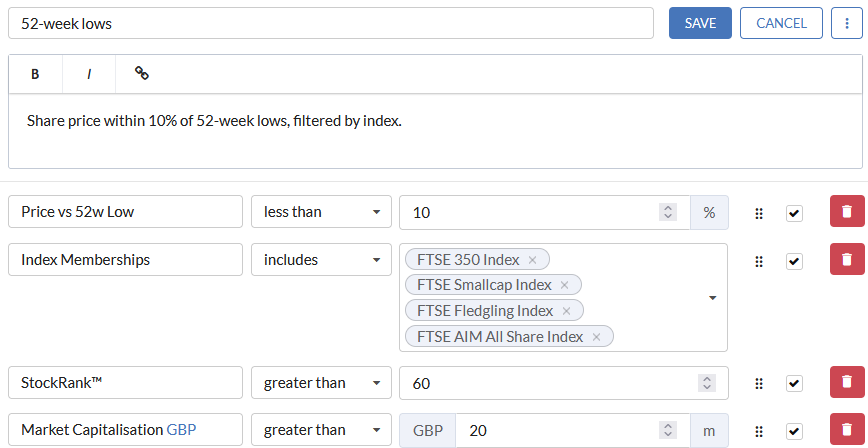Viewport: 868px width, 448px height.
Task: Open 'includes' operator dropdown for Index Memberships
Action: (321, 259)
